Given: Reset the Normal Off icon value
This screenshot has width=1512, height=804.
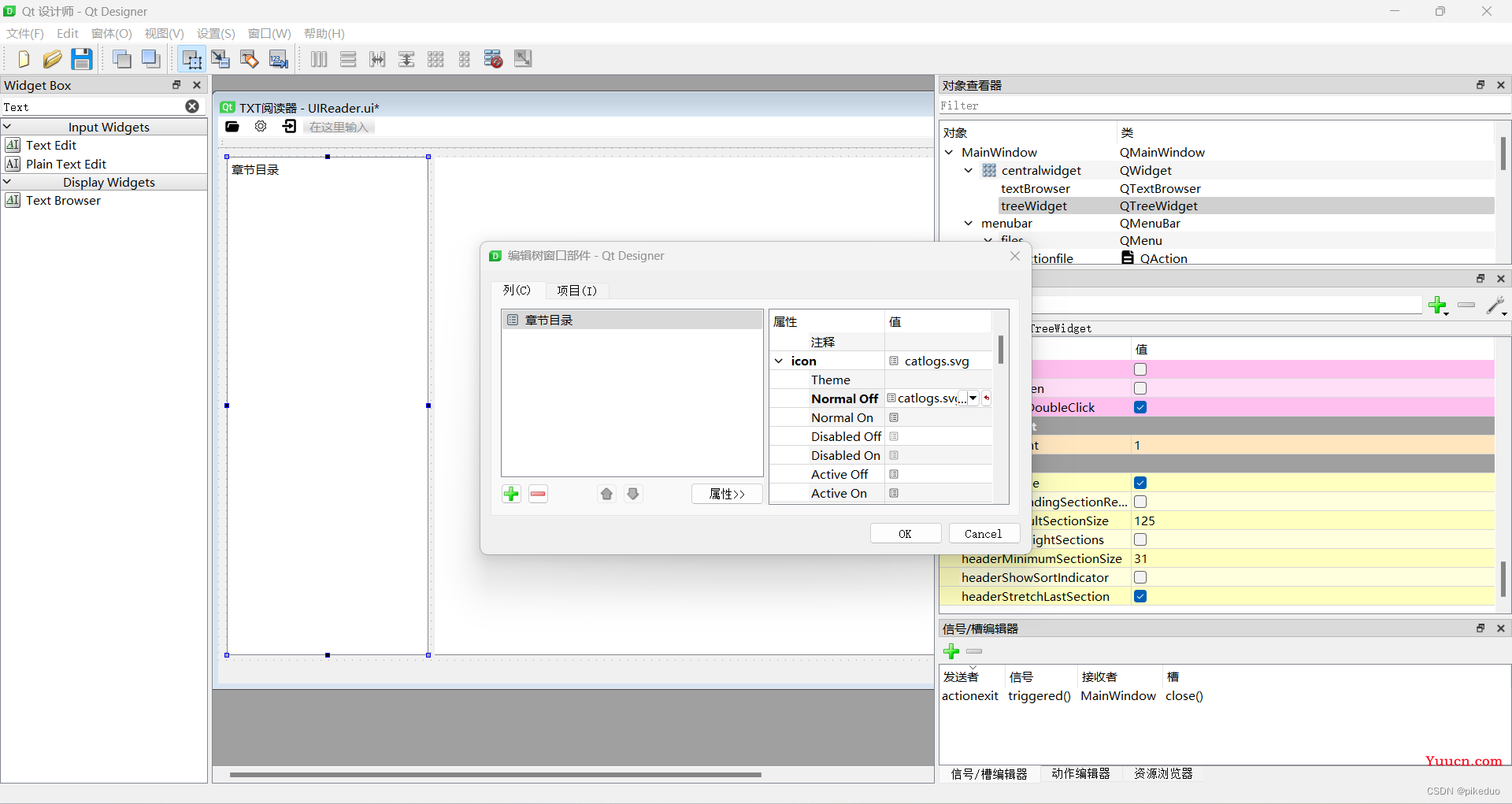Looking at the screenshot, I should 986,398.
